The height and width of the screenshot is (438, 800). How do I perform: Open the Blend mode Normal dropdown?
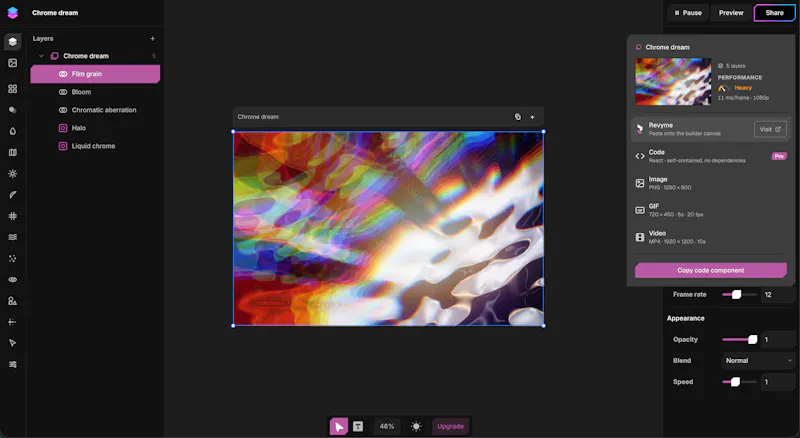coord(758,360)
